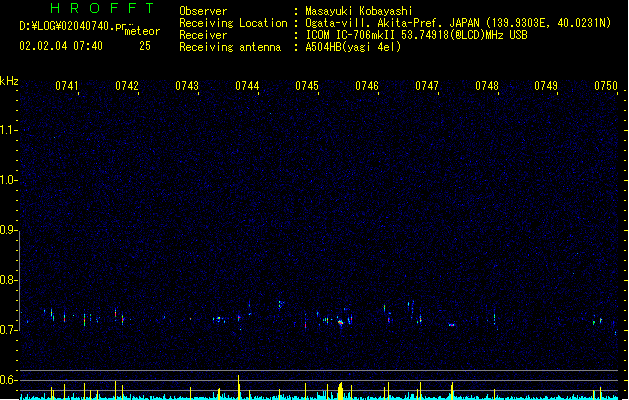Click the 'Receiving antenna' field label
Screen dimensions: 629x400
point(230,47)
